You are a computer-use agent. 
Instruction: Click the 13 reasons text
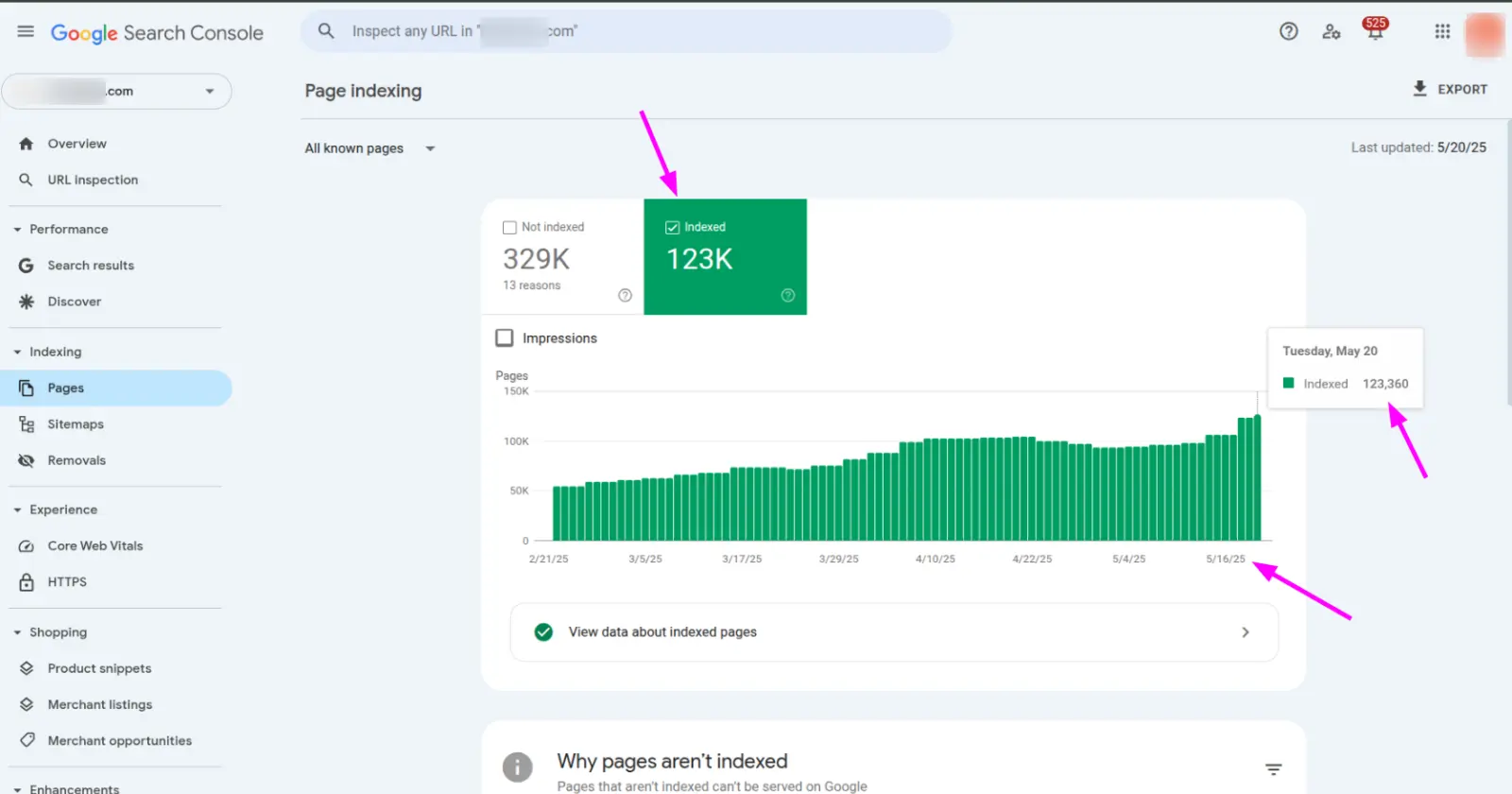[x=531, y=285]
